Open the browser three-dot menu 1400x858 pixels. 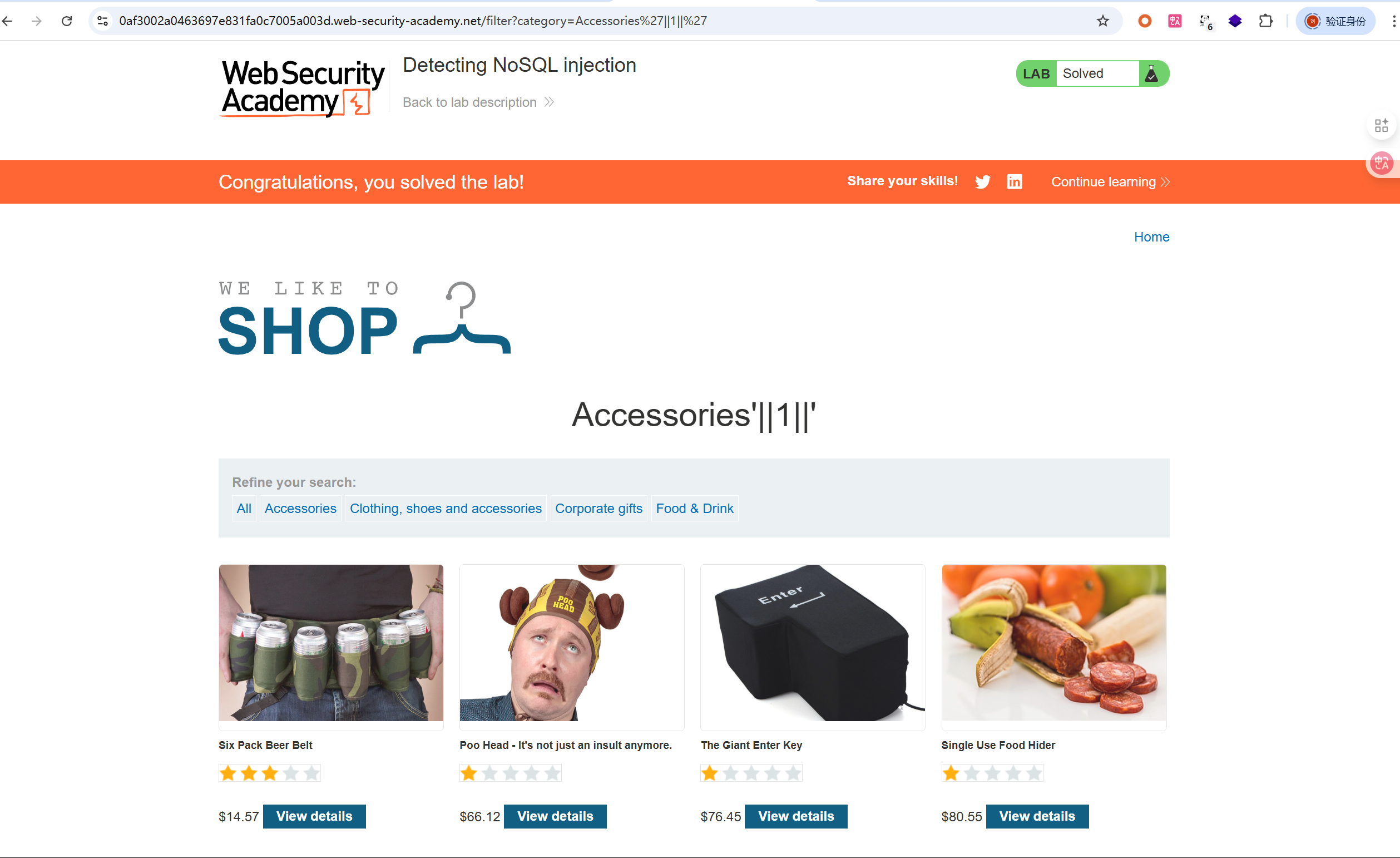tap(1394, 21)
